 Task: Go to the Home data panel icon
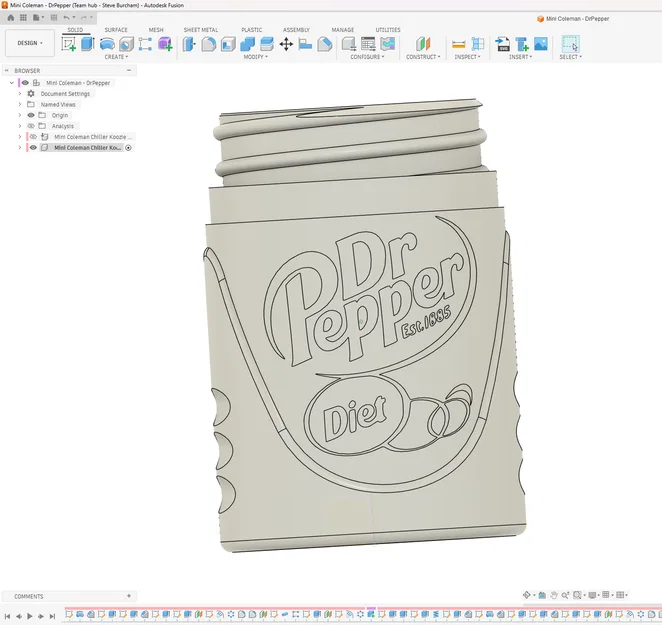(11, 18)
